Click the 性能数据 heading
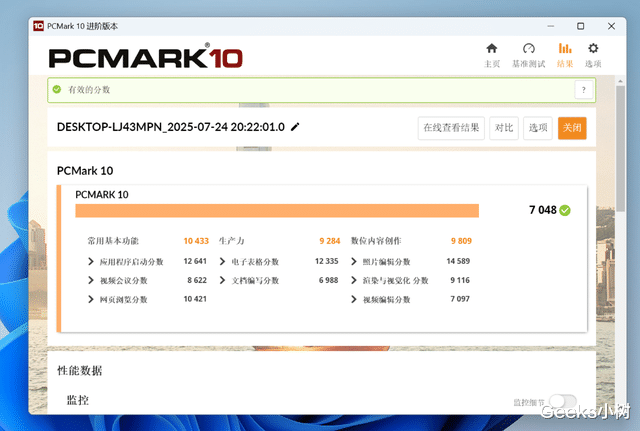Screen dimensions: 640x431 (x=80, y=371)
